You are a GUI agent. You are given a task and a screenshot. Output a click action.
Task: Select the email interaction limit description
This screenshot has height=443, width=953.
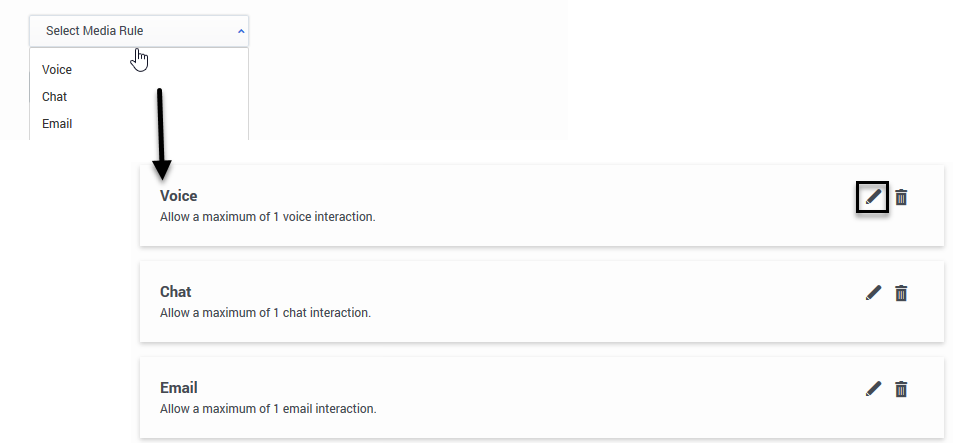(268, 408)
